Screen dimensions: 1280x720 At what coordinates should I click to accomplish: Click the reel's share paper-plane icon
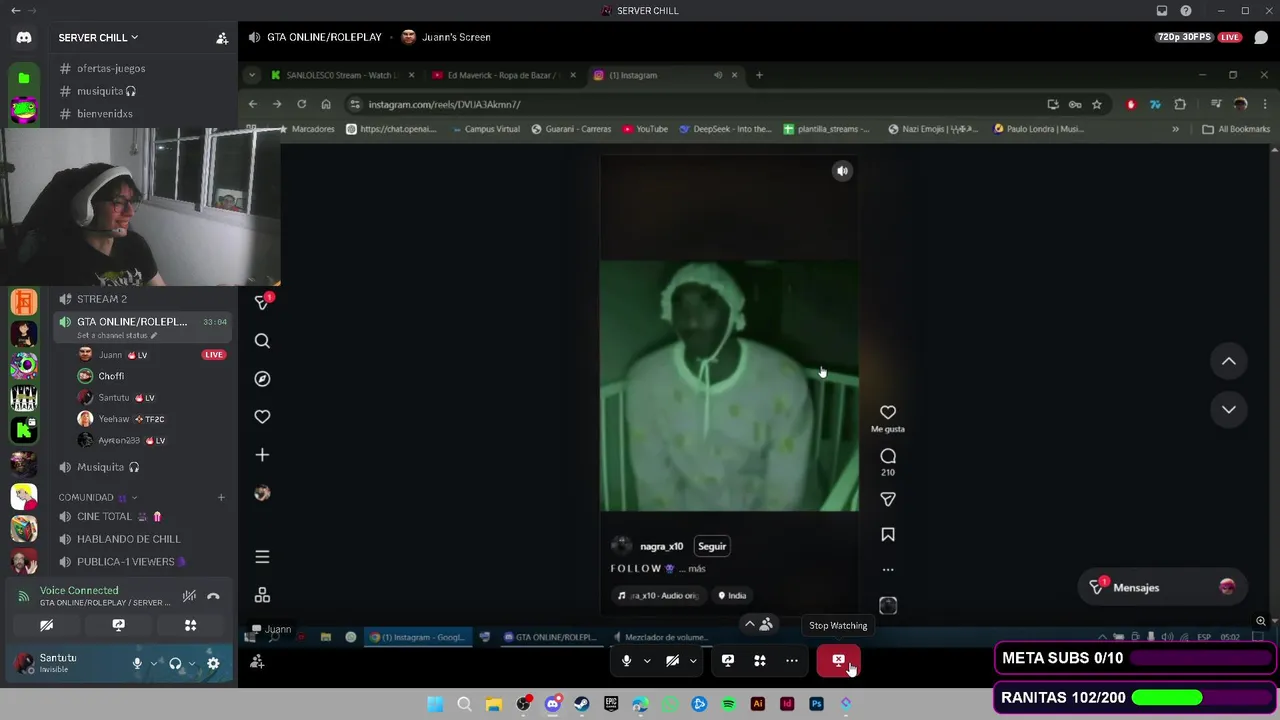[888, 499]
